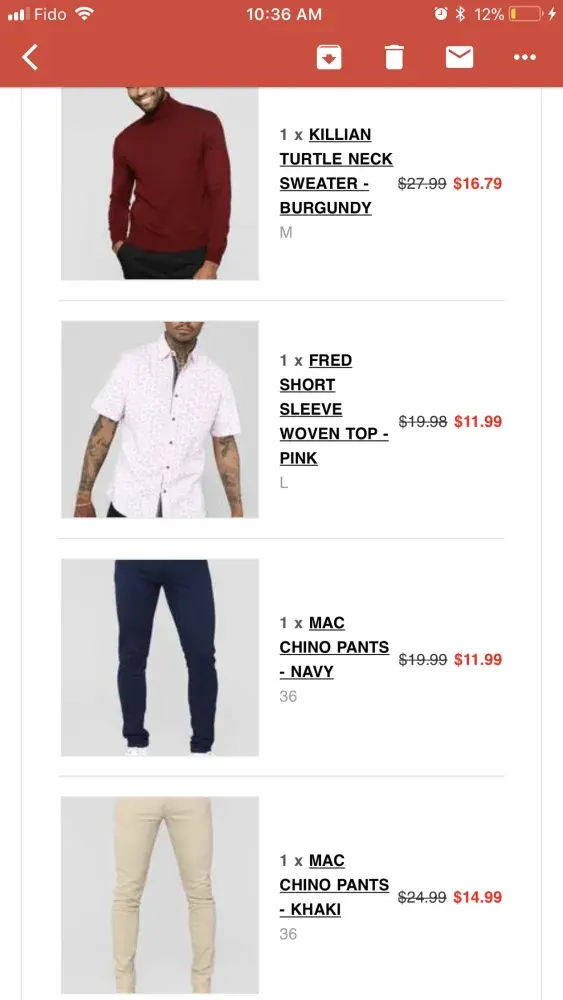The height and width of the screenshot is (1000, 563).
Task: Tap the $16.79 sale price
Action: point(478,184)
